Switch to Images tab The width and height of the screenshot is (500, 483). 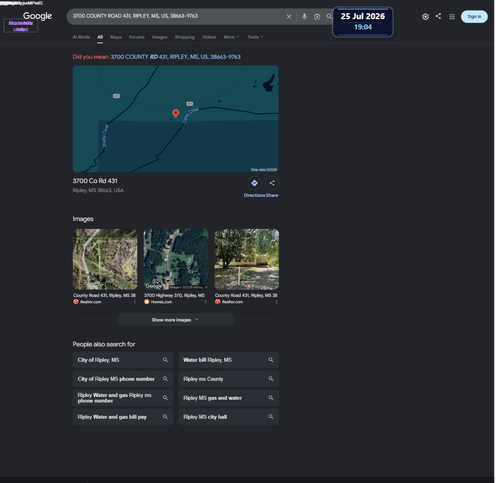point(161,37)
